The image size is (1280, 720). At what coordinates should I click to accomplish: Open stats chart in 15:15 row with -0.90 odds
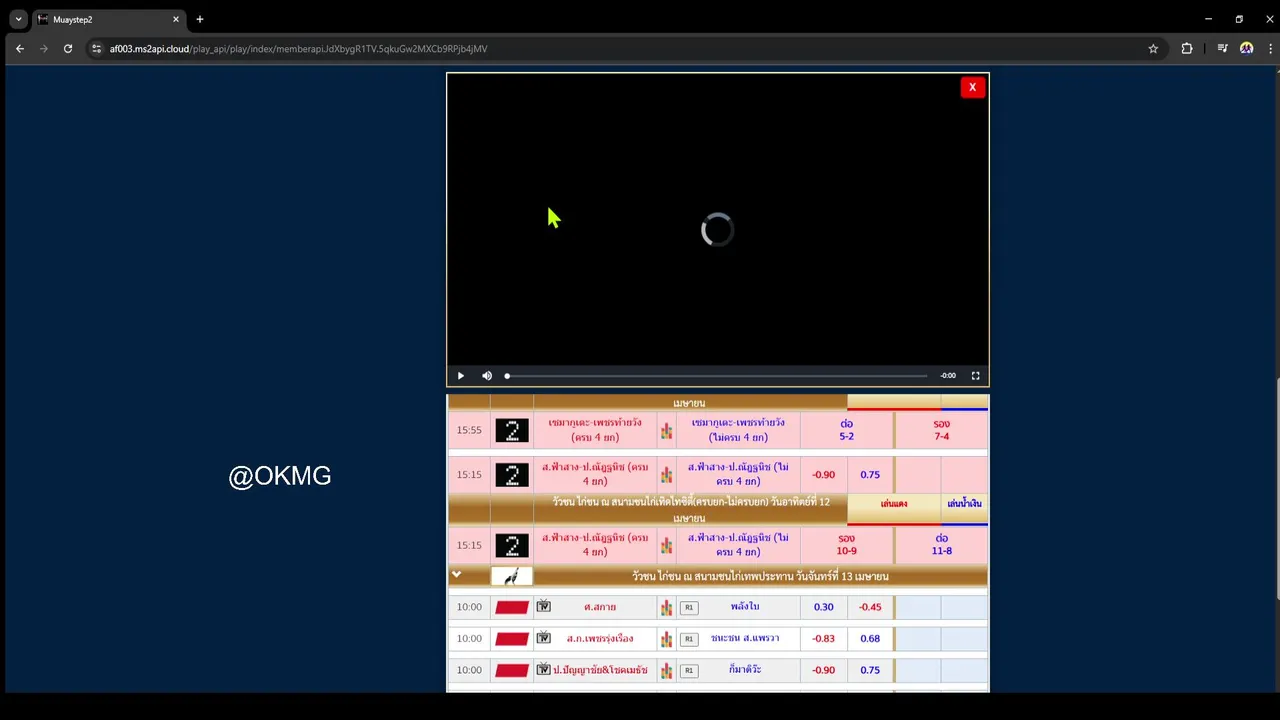(x=666, y=475)
